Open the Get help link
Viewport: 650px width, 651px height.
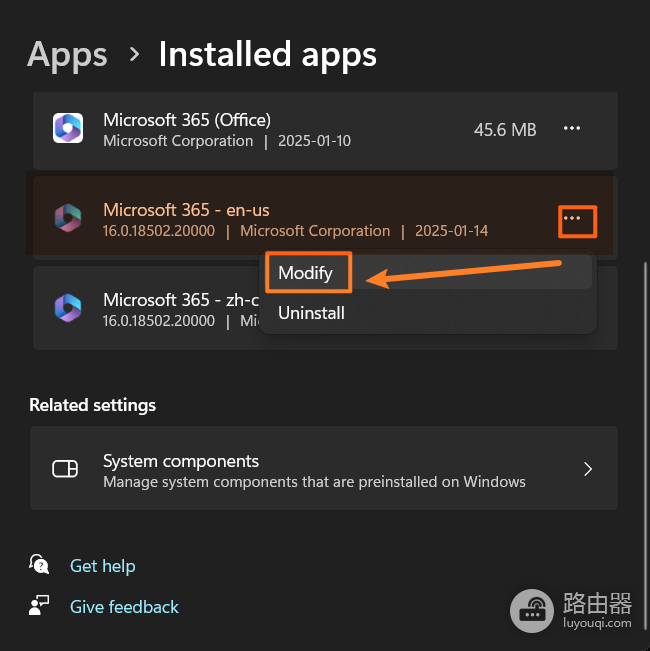(103, 566)
